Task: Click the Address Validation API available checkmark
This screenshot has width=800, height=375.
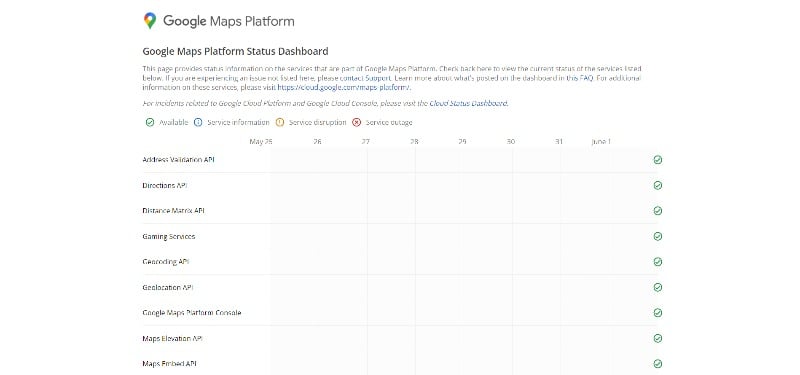Action: [x=658, y=160]
